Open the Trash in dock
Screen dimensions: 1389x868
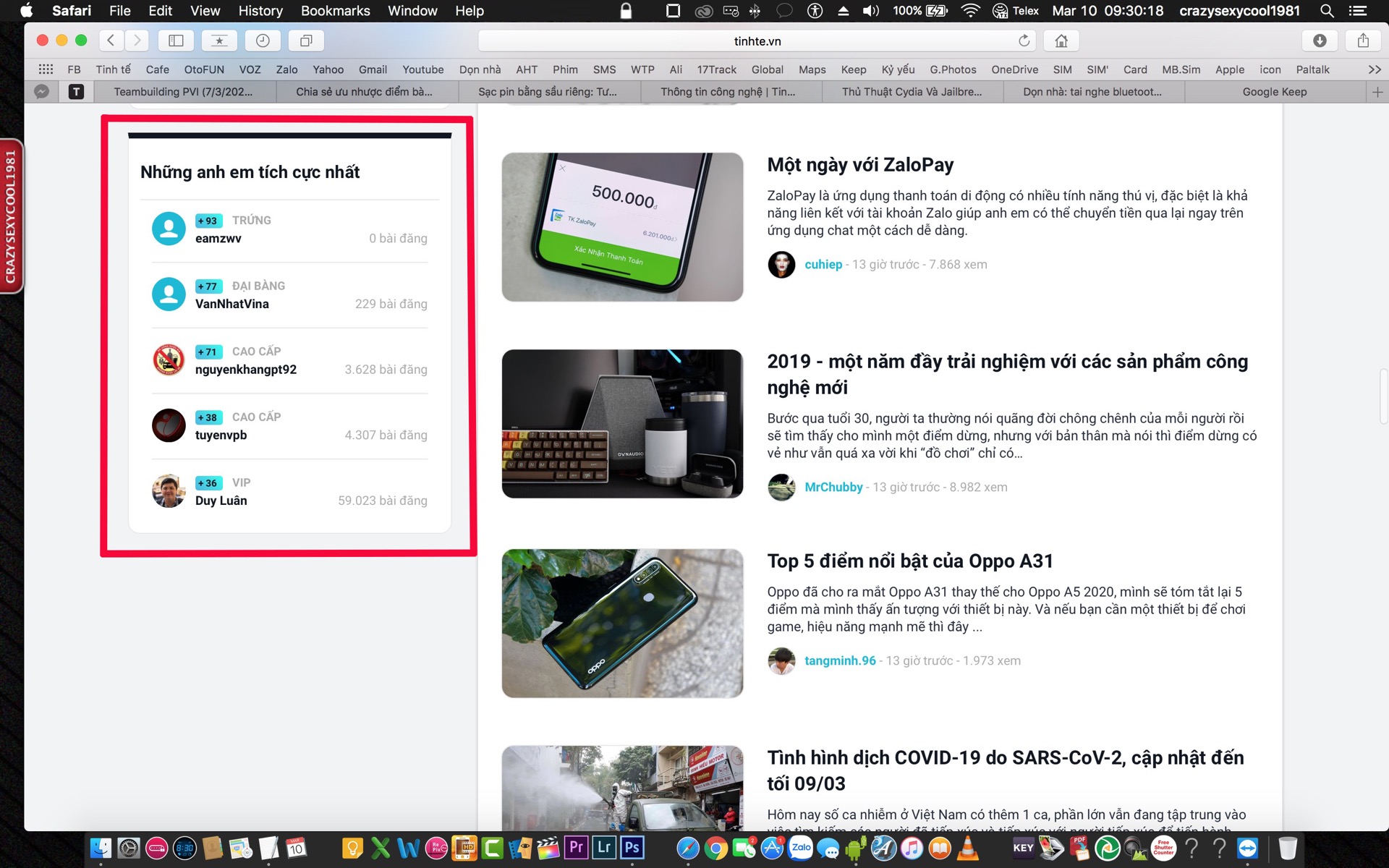(1288, 848)
